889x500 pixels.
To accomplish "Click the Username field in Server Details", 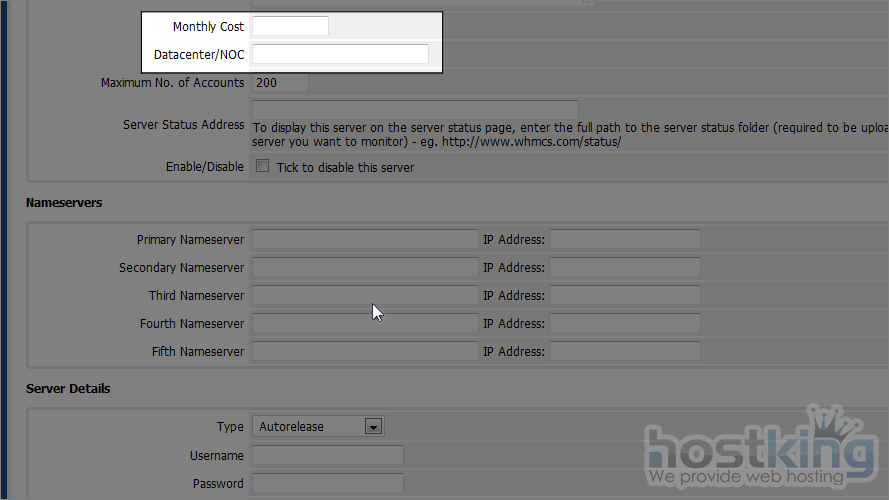I will 327,456.
